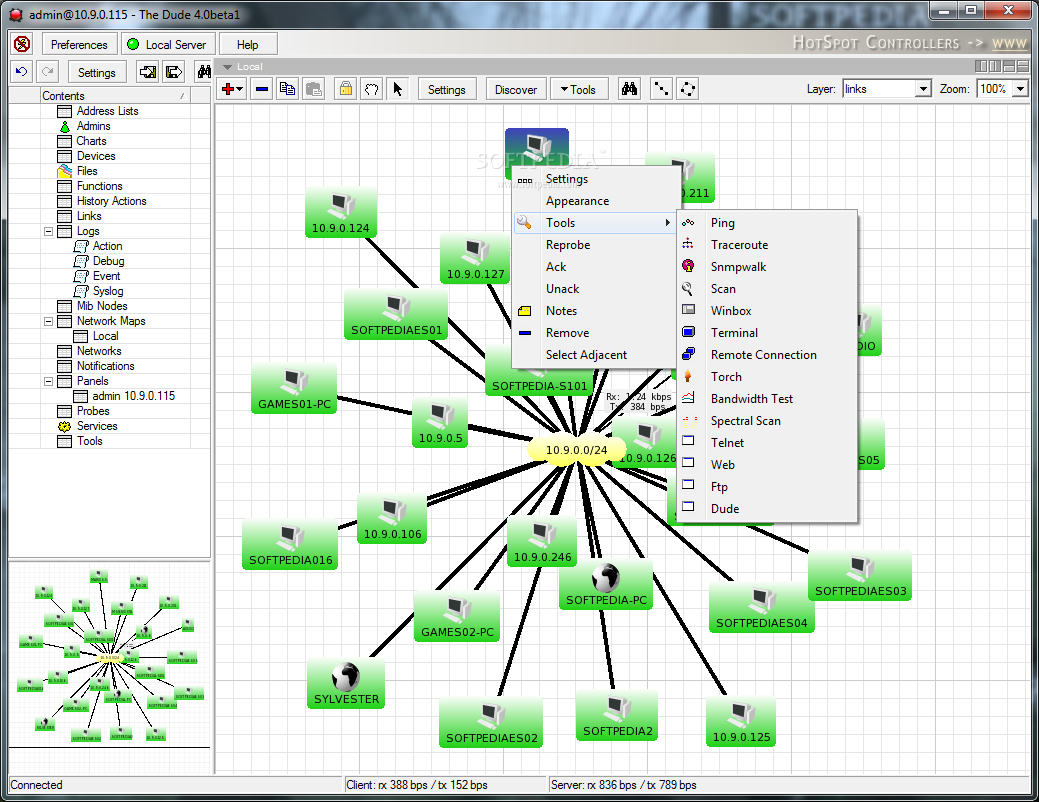The width and height of the screenshot is (1039, 802).
Task: Choose Ping from the Tools submenu
Action: pyautogui.click(x=722, y=223)
